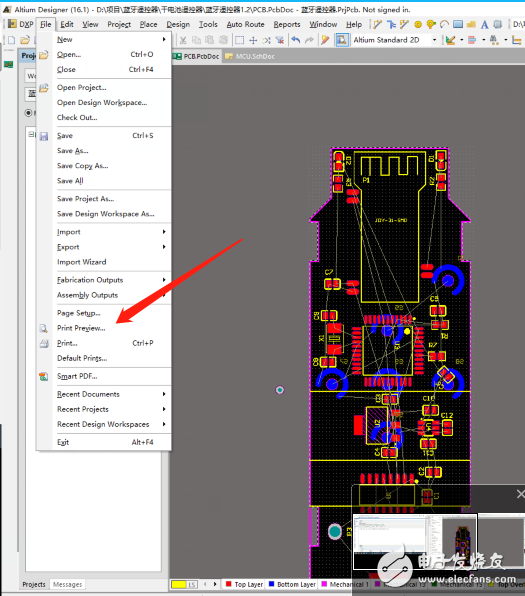Viewport: 525px width, 596px height.
Task: Click the open folder toolbar icon
Action: coord(25,40)
